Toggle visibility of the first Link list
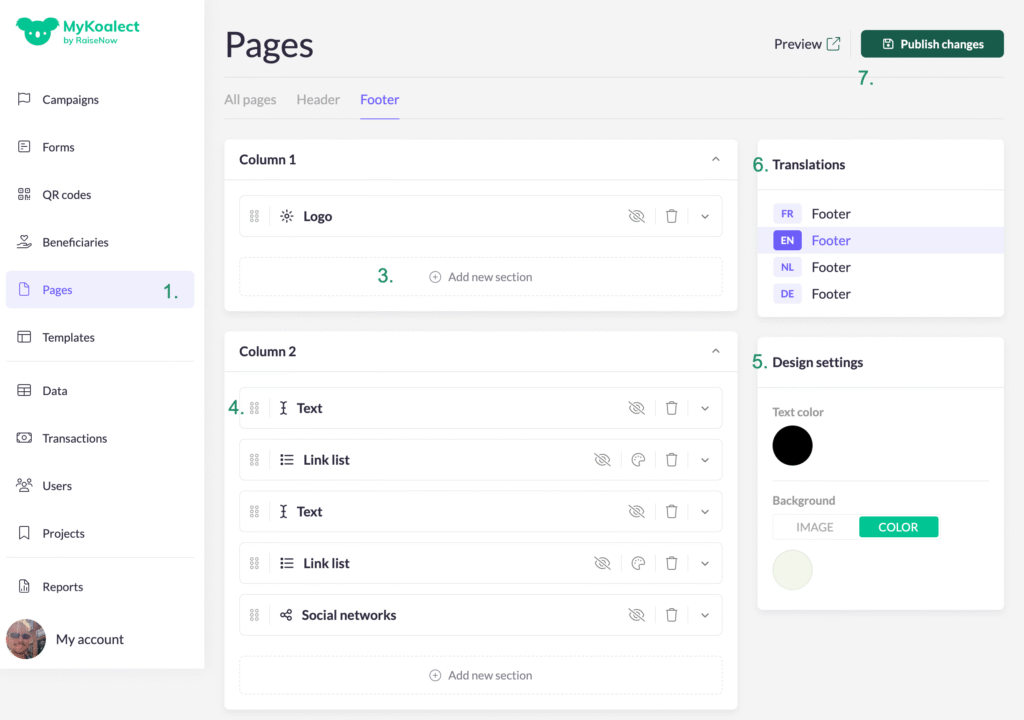1024x720 pixels. tap(602, 460)
